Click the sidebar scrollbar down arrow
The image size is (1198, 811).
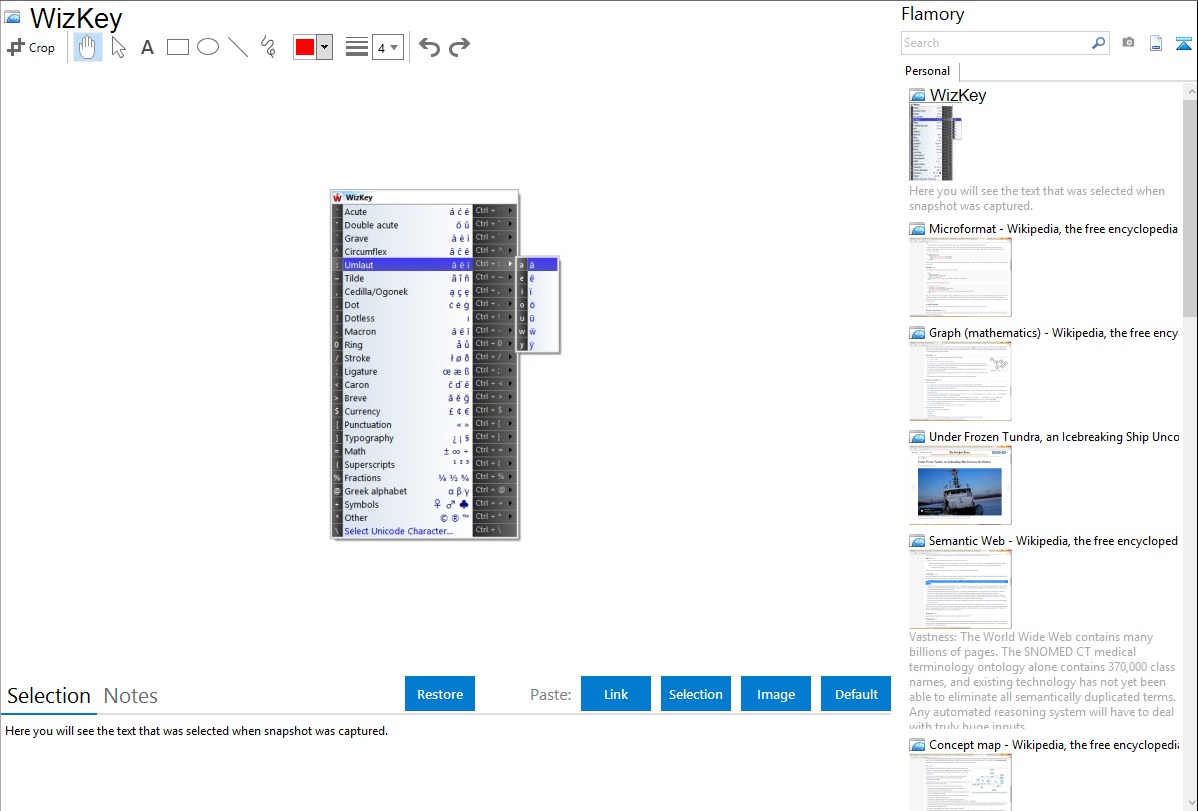tap(1190, 802)
